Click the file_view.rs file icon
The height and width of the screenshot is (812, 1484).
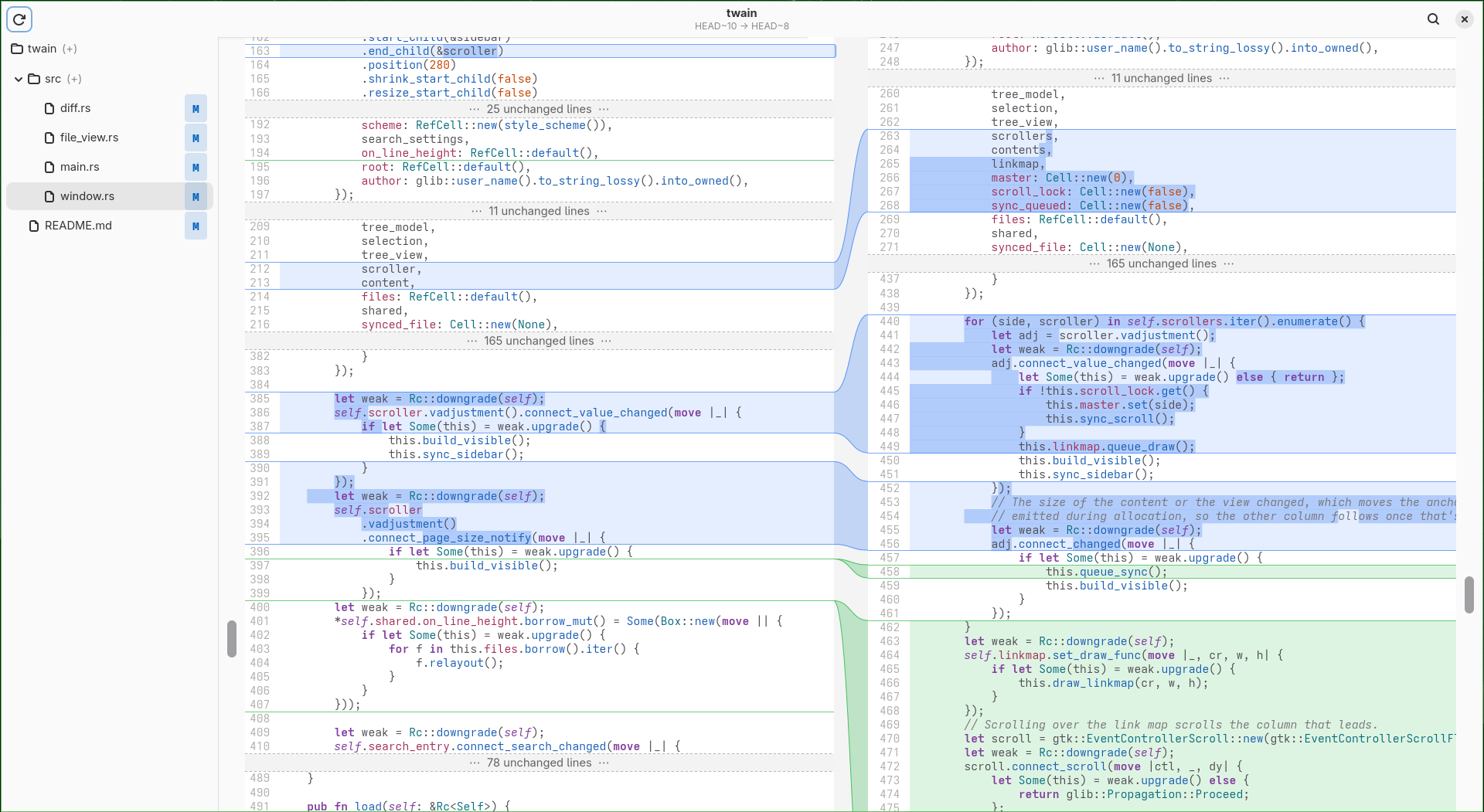(x=50, y=138)
